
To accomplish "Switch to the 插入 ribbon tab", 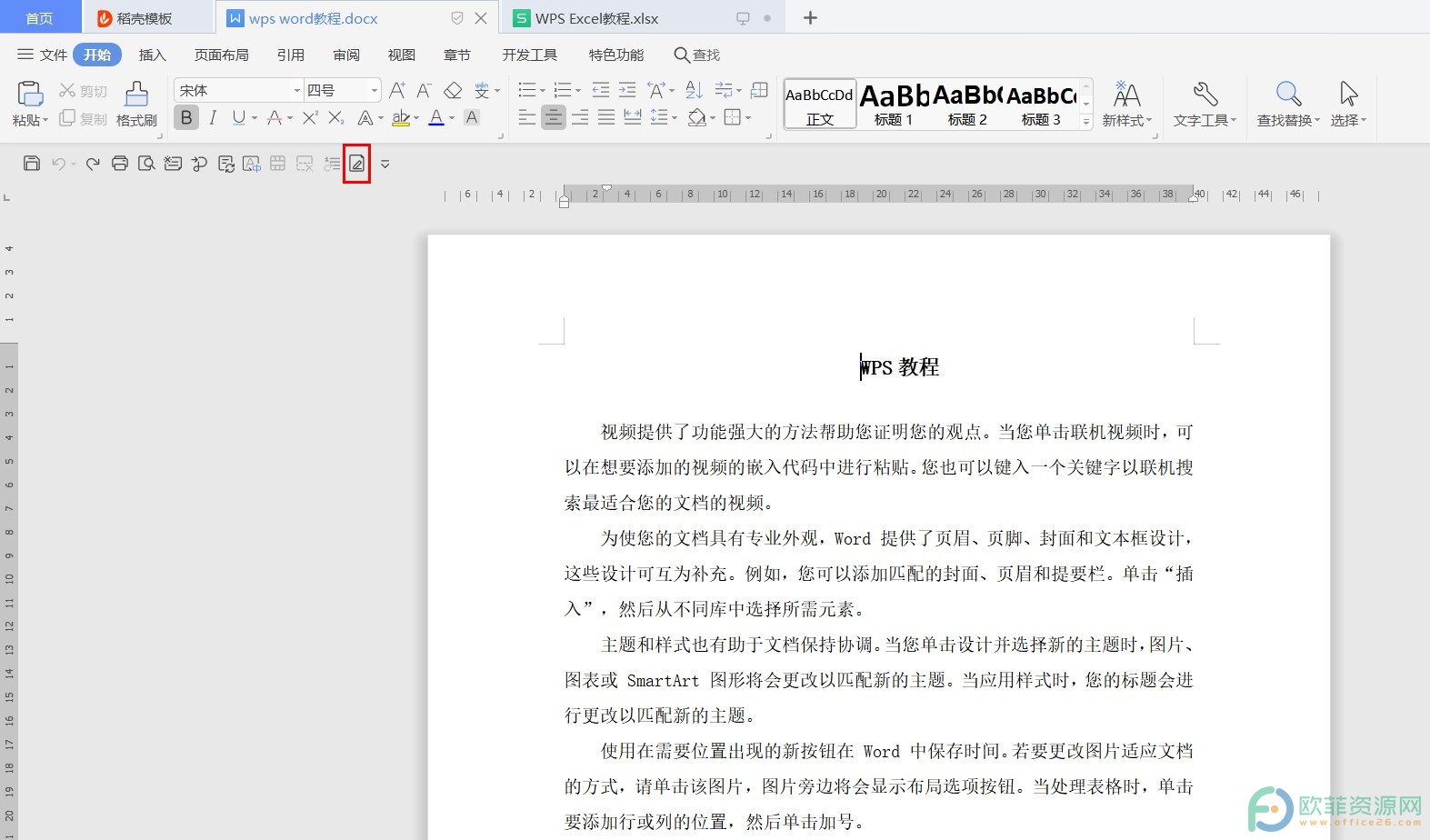I will click(x=153, y=55).
